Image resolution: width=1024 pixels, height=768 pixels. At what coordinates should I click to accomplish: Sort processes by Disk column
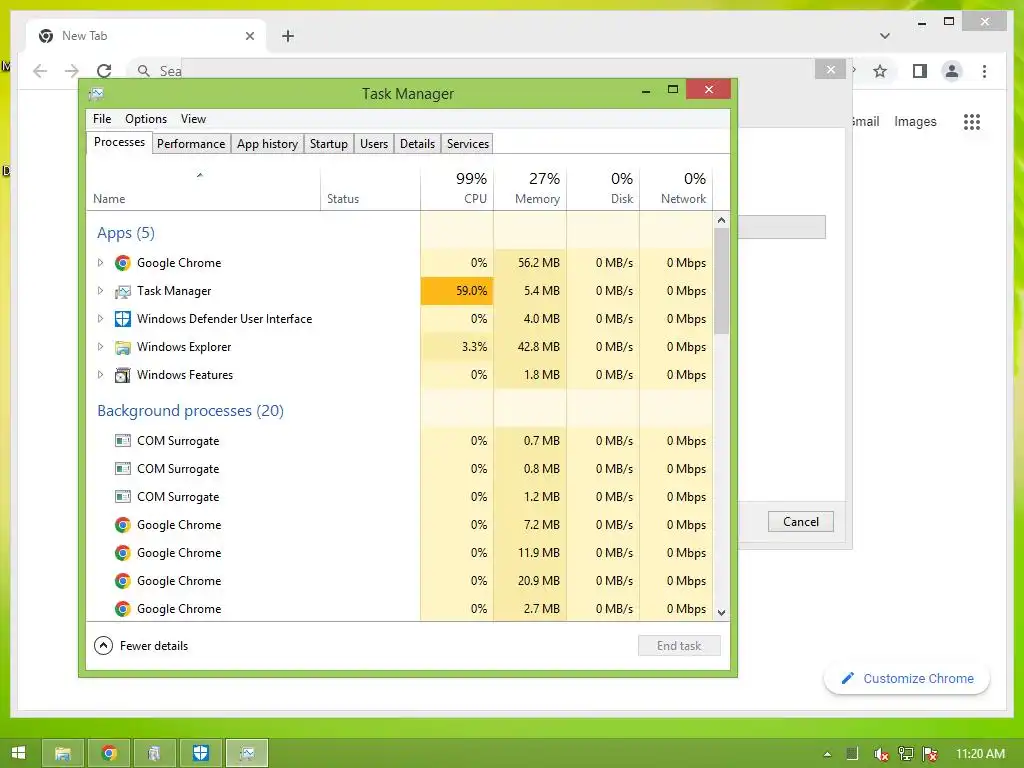(603, 188)
